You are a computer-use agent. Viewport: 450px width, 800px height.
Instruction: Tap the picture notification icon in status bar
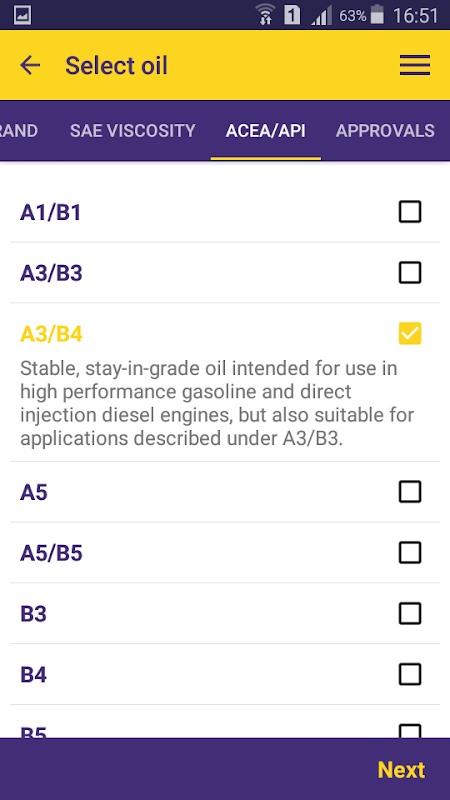click(22, 15)
